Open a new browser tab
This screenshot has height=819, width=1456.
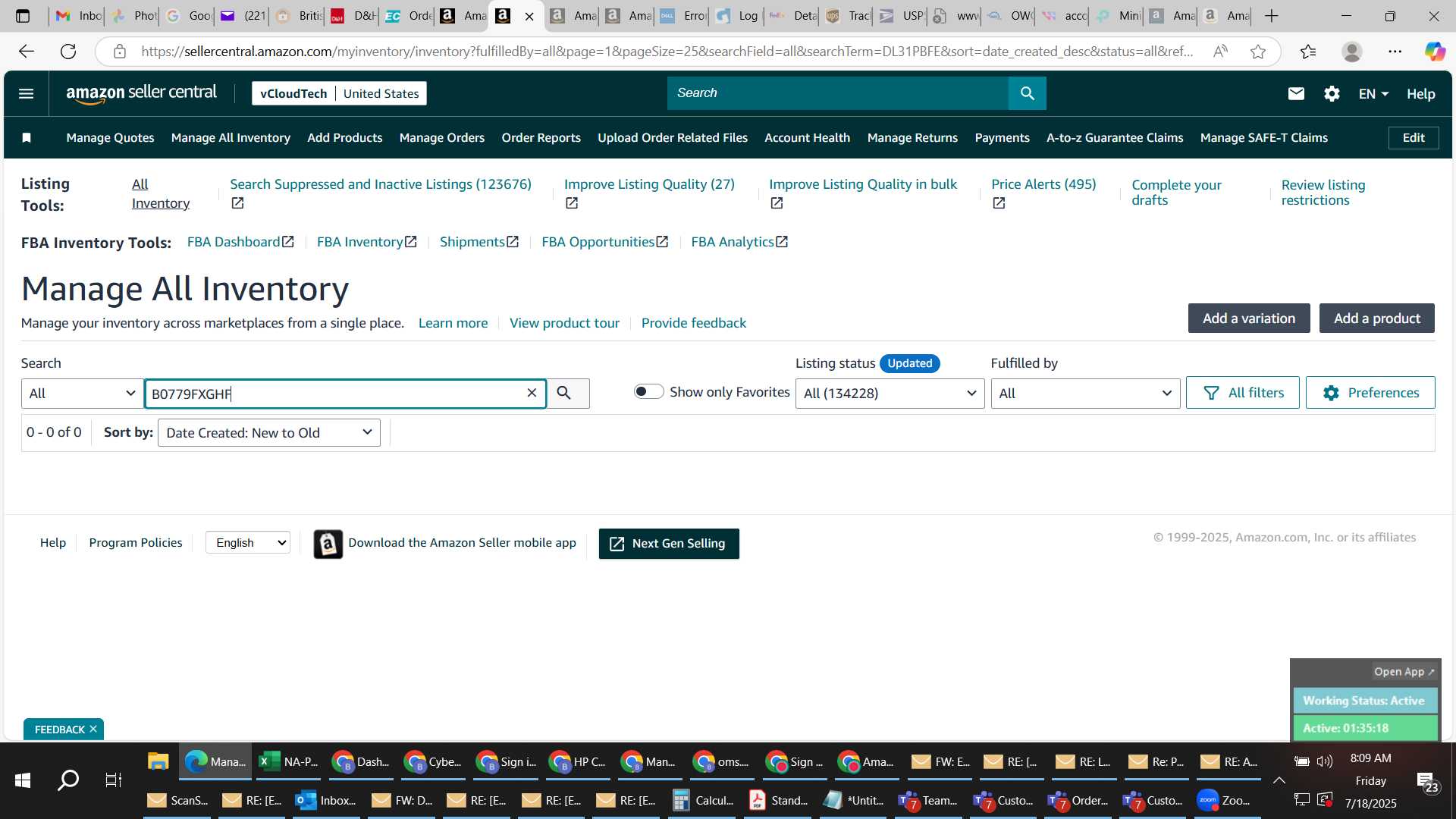[1272, 16]
